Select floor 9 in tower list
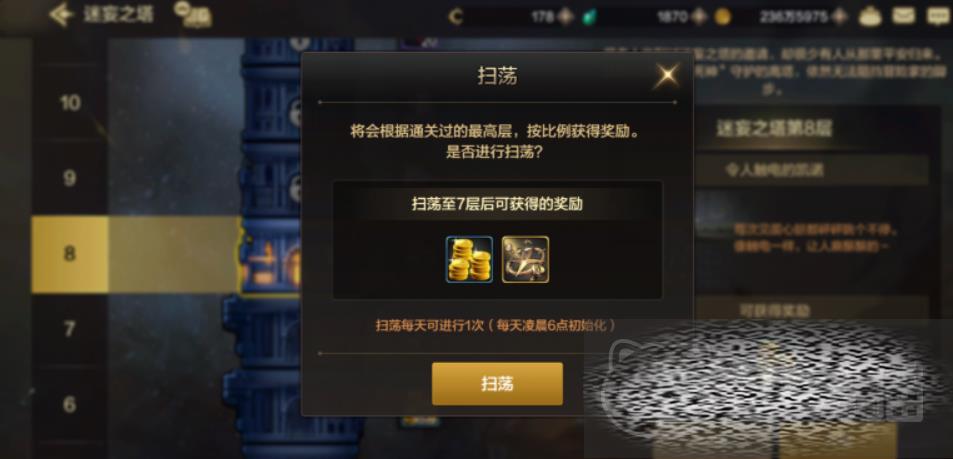Image resolution: width=953 pixels, height=459 pixels. [71, 178]
